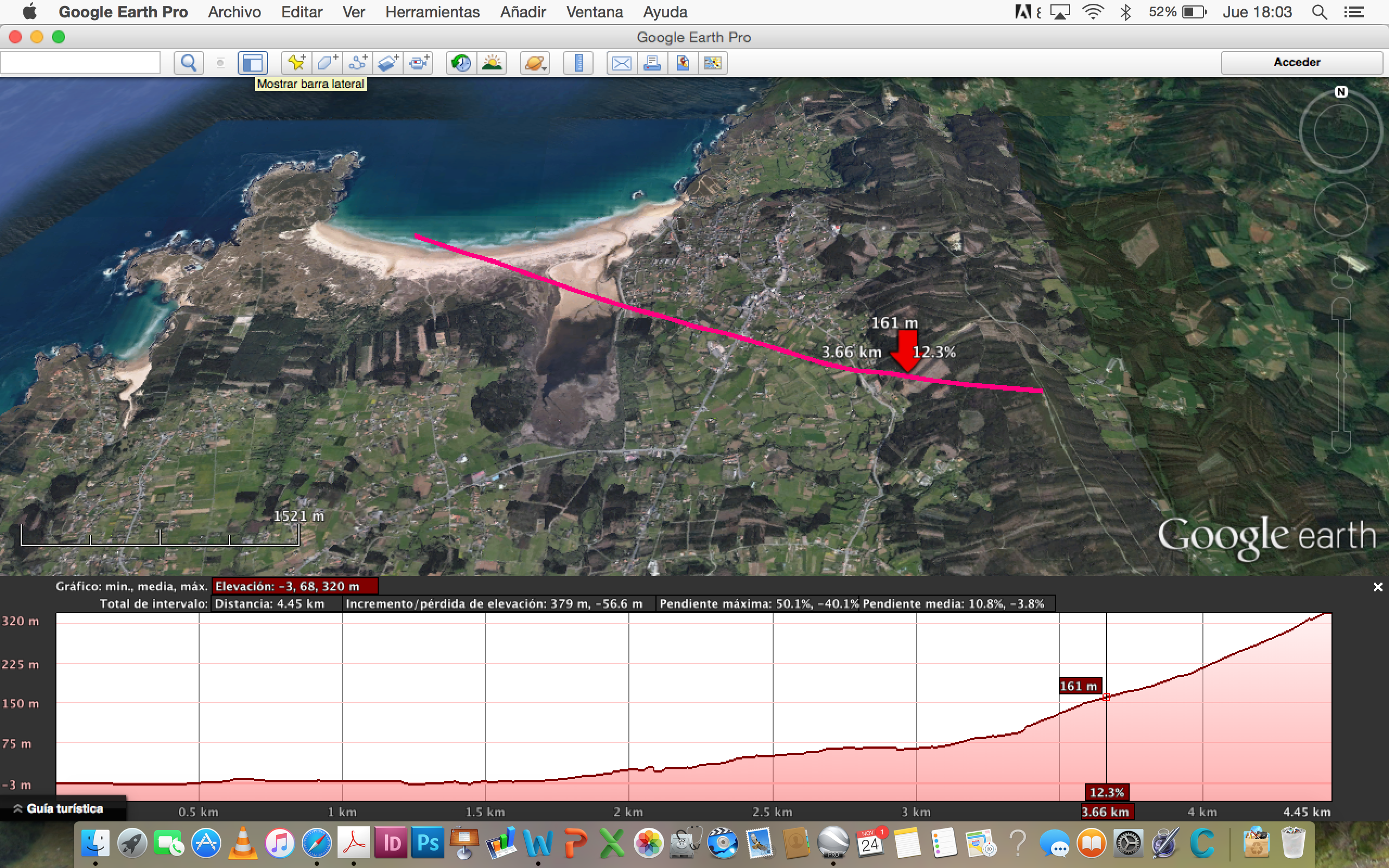
Task: Click the Acceder sign-in button
Action: 1297,62
